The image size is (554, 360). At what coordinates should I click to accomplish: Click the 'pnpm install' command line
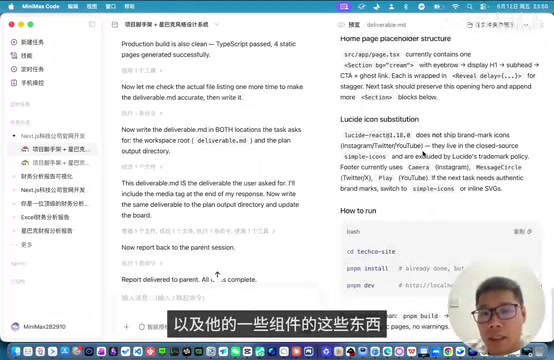367,268
